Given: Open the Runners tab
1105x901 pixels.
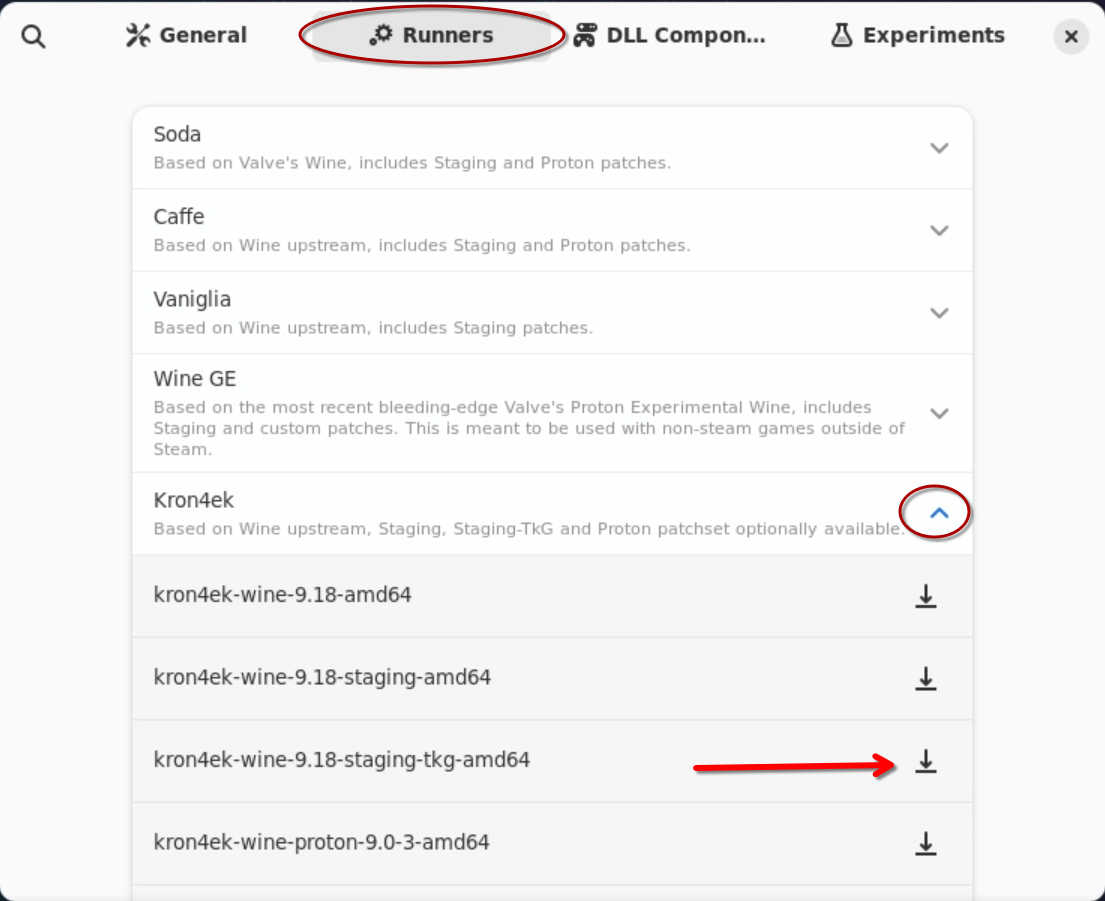Looking at the screenshot, I should click(432, 36).
